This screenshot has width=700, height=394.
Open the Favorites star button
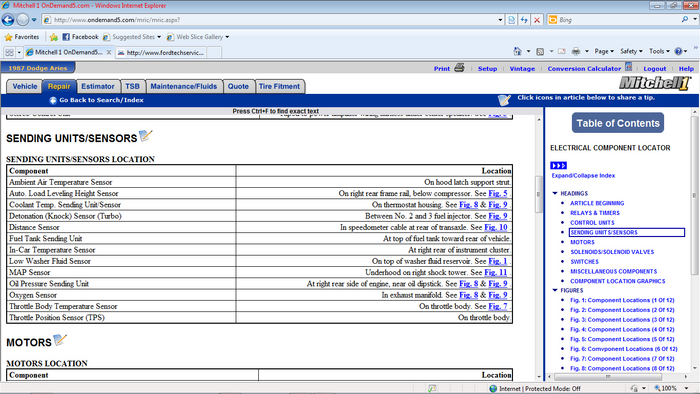pos(21,37)
